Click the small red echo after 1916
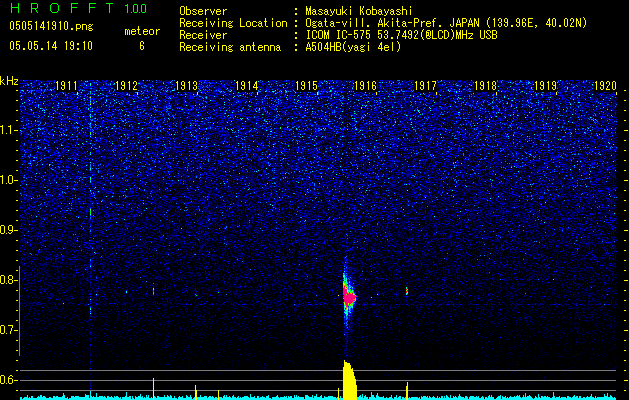 407,291
